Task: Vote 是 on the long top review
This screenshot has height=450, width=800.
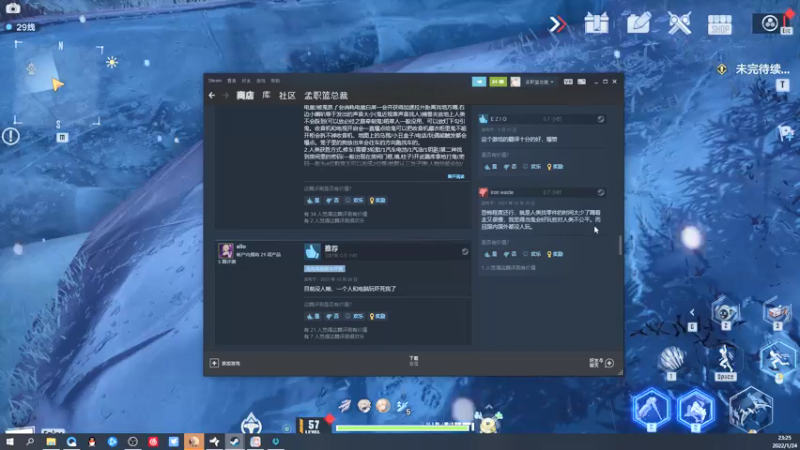Action: pos(313,201)
